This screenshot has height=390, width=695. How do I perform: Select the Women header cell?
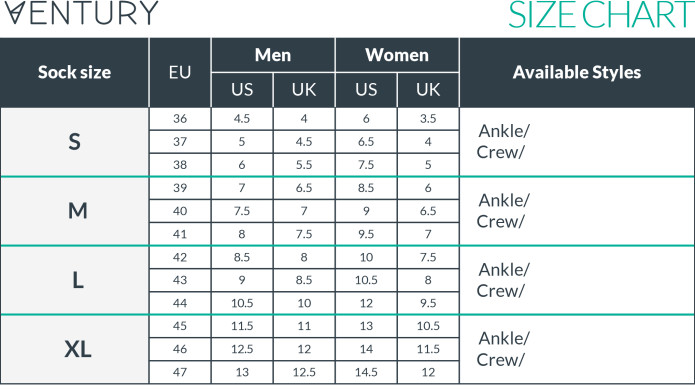[397, 55]
